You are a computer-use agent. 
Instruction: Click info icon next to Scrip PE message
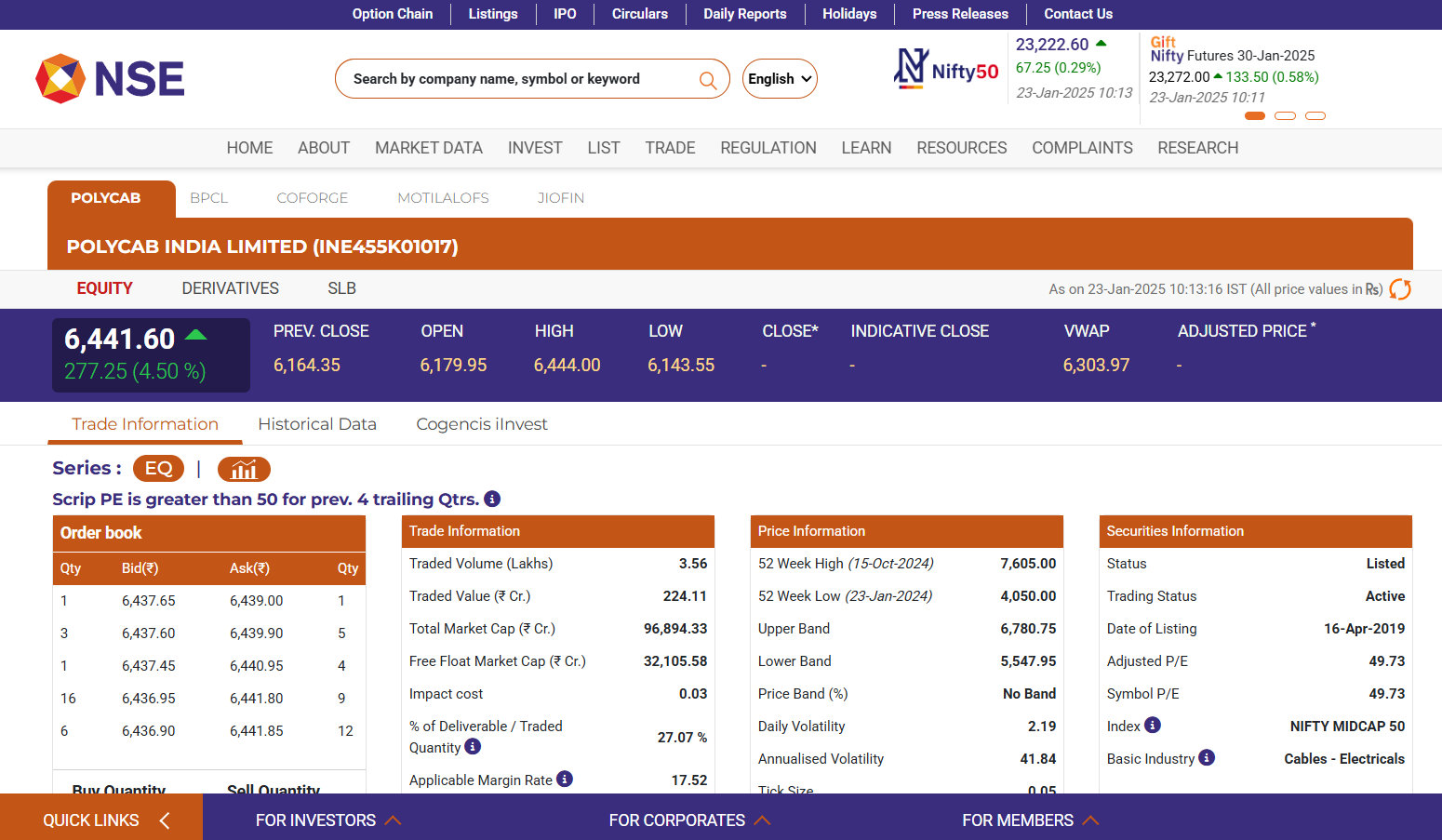492,500
